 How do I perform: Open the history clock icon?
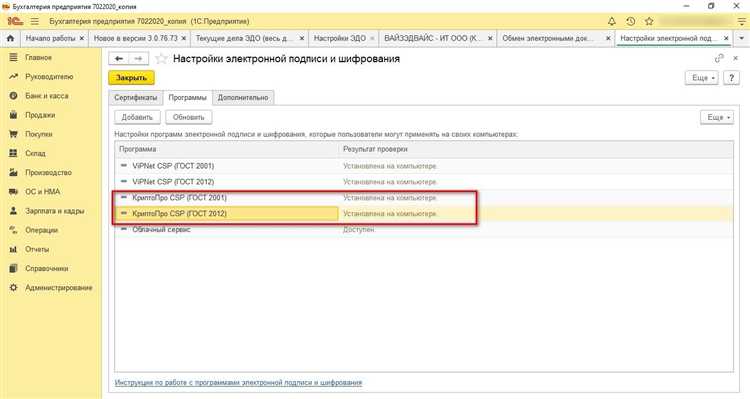click(630, 21)
